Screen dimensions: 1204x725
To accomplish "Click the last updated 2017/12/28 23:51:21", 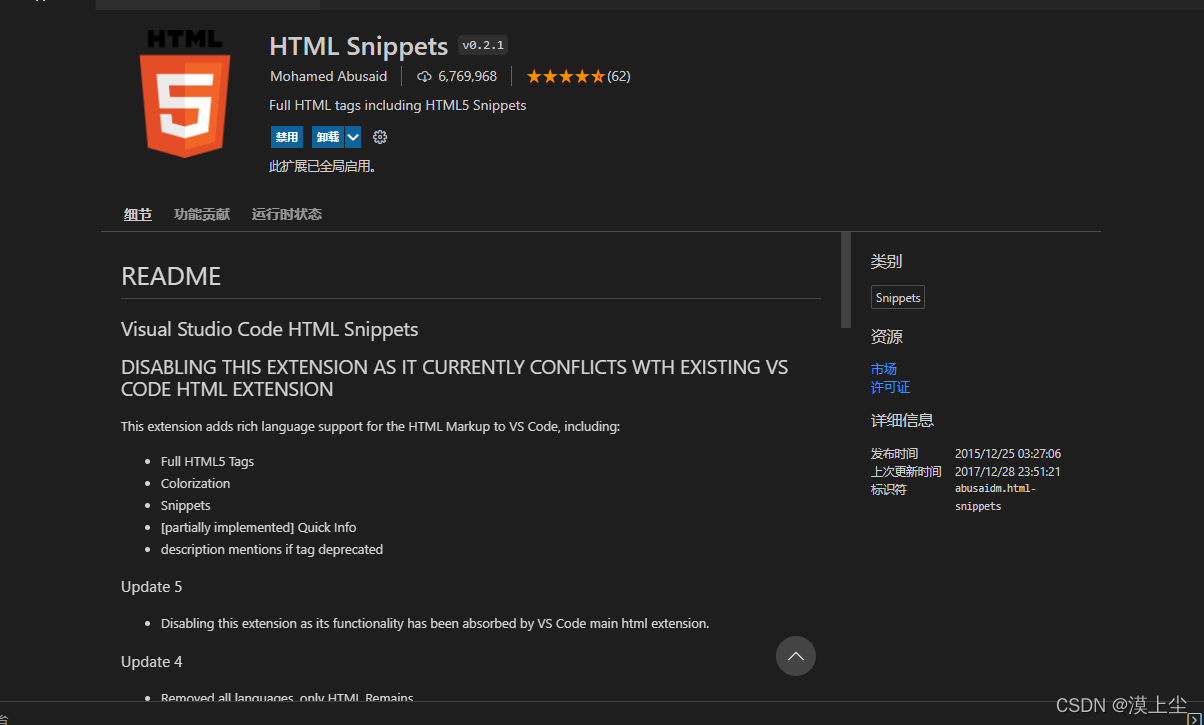I will click(1008, 472).
